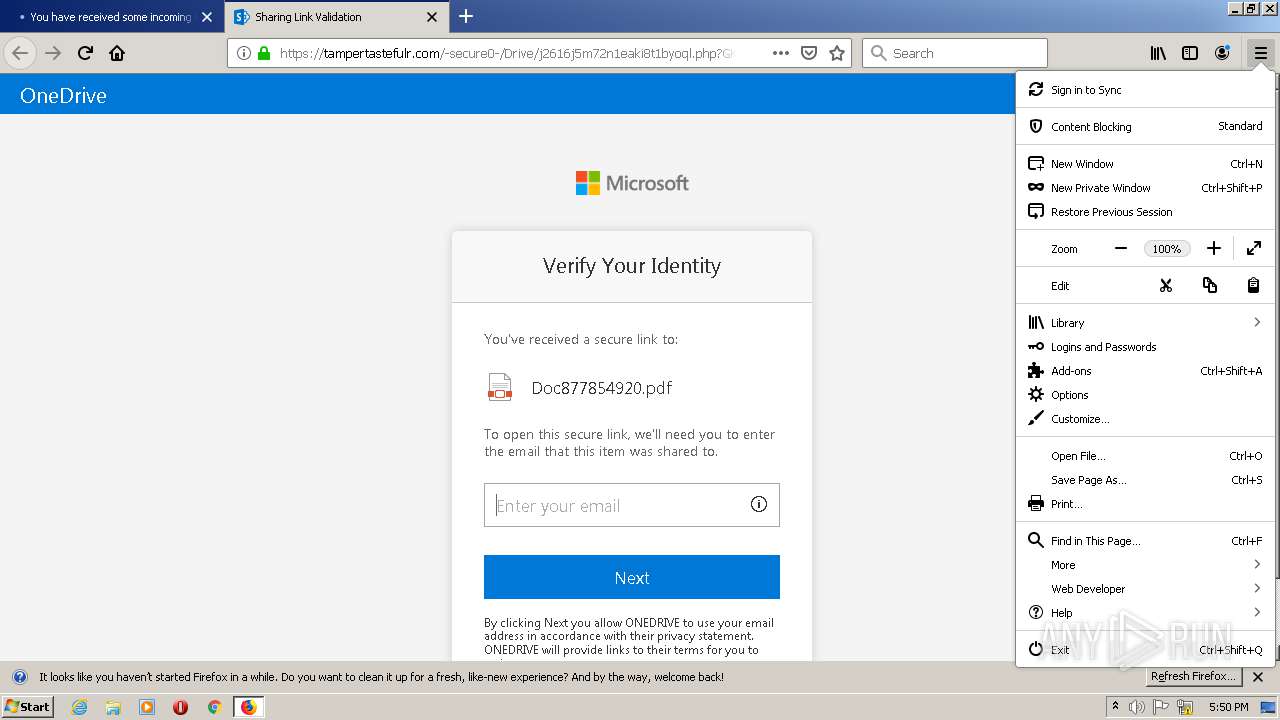Select Restore Previous Session
Viewport: 1280px width, 720px height.
(x=1145, y=212)
